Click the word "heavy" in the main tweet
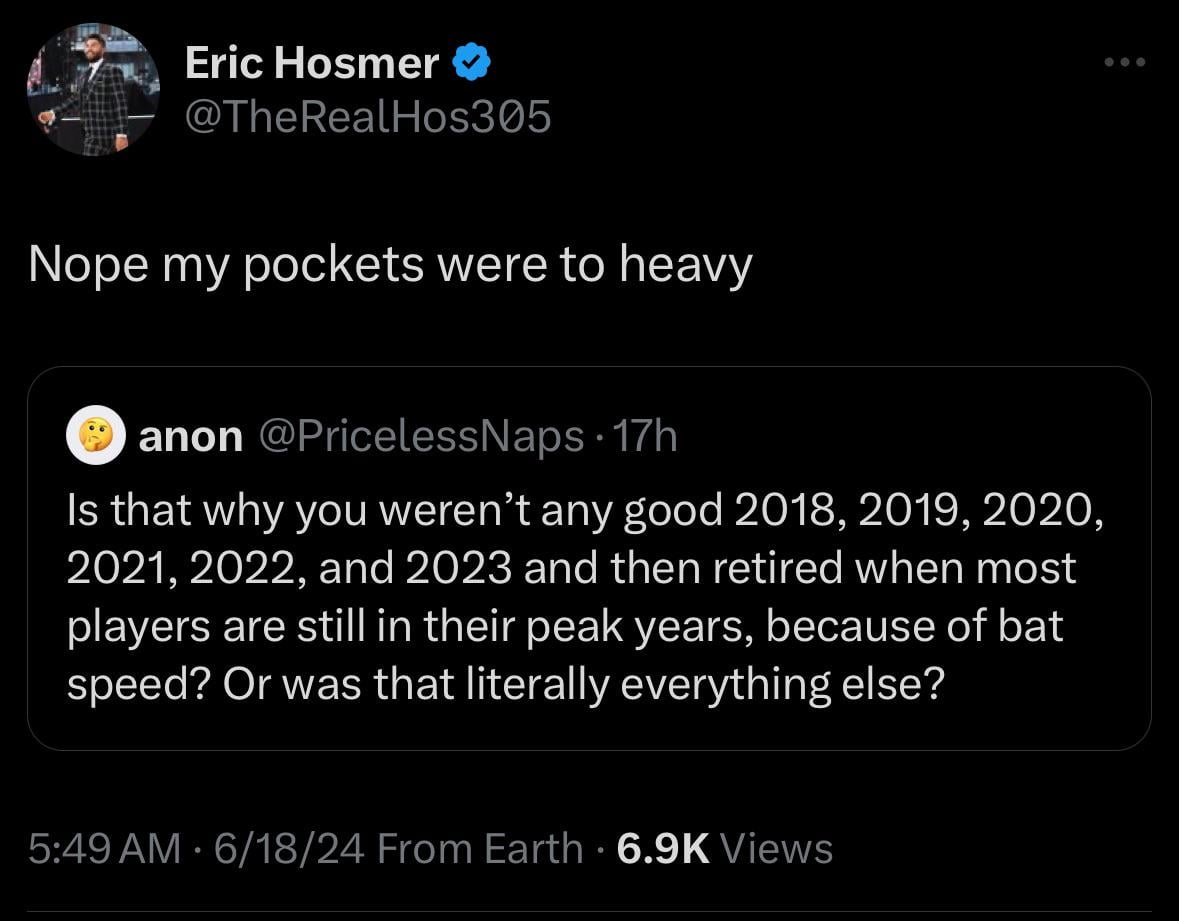1179x921 pixels. 686,267
